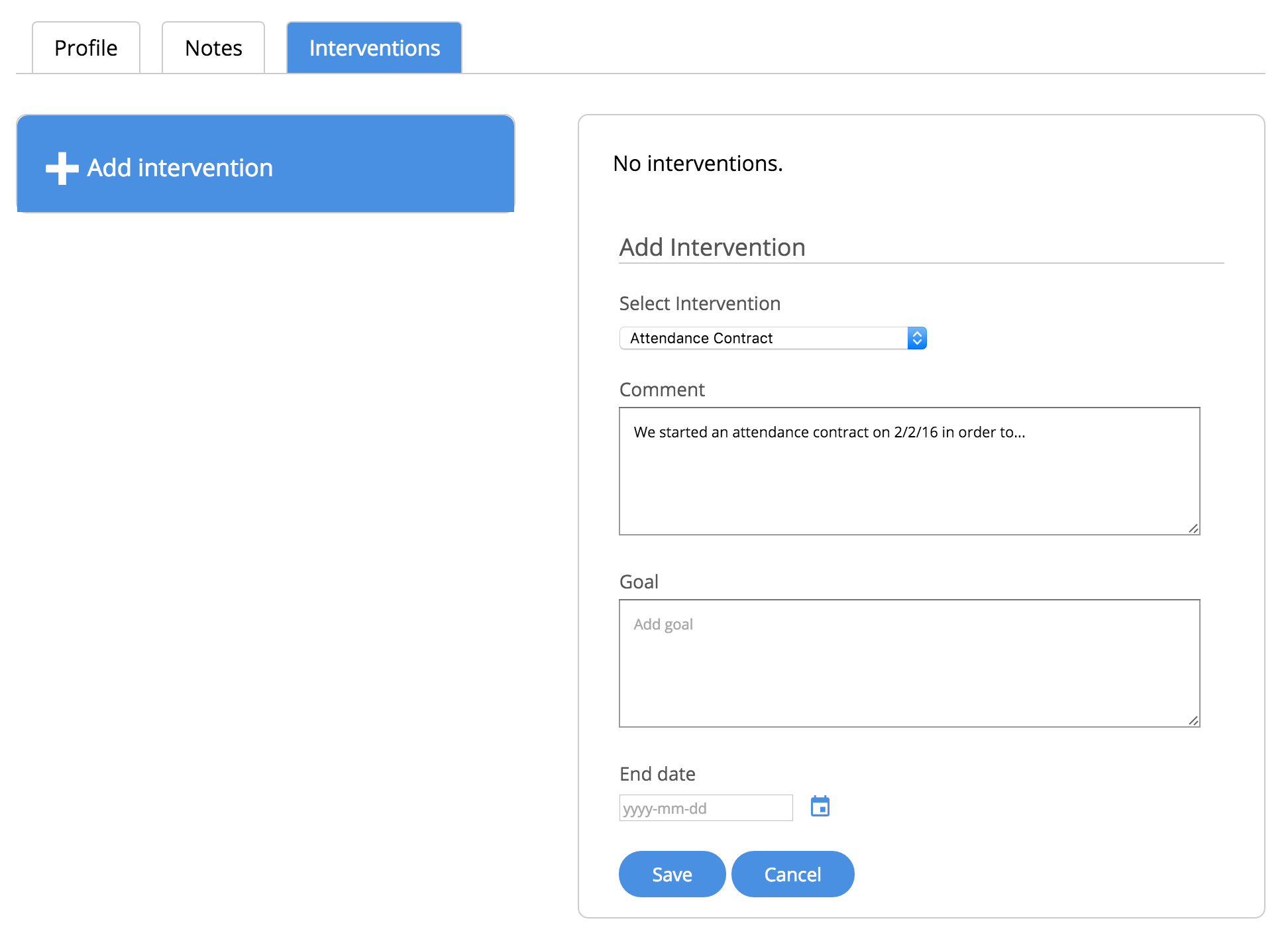
Task: Switch to the Profile tab
Action: (86, 48)
